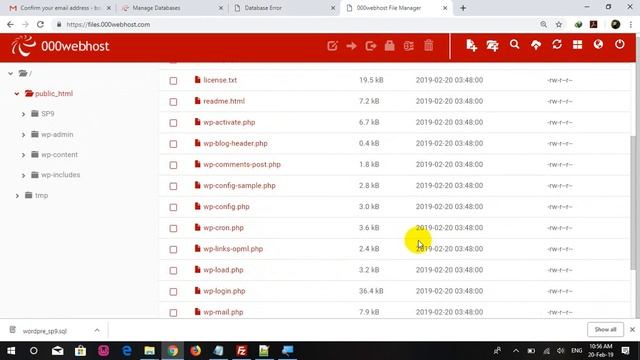
Task: Open Firefox from the taskbar
Action: pyautogui.click(x=196, y=351)
